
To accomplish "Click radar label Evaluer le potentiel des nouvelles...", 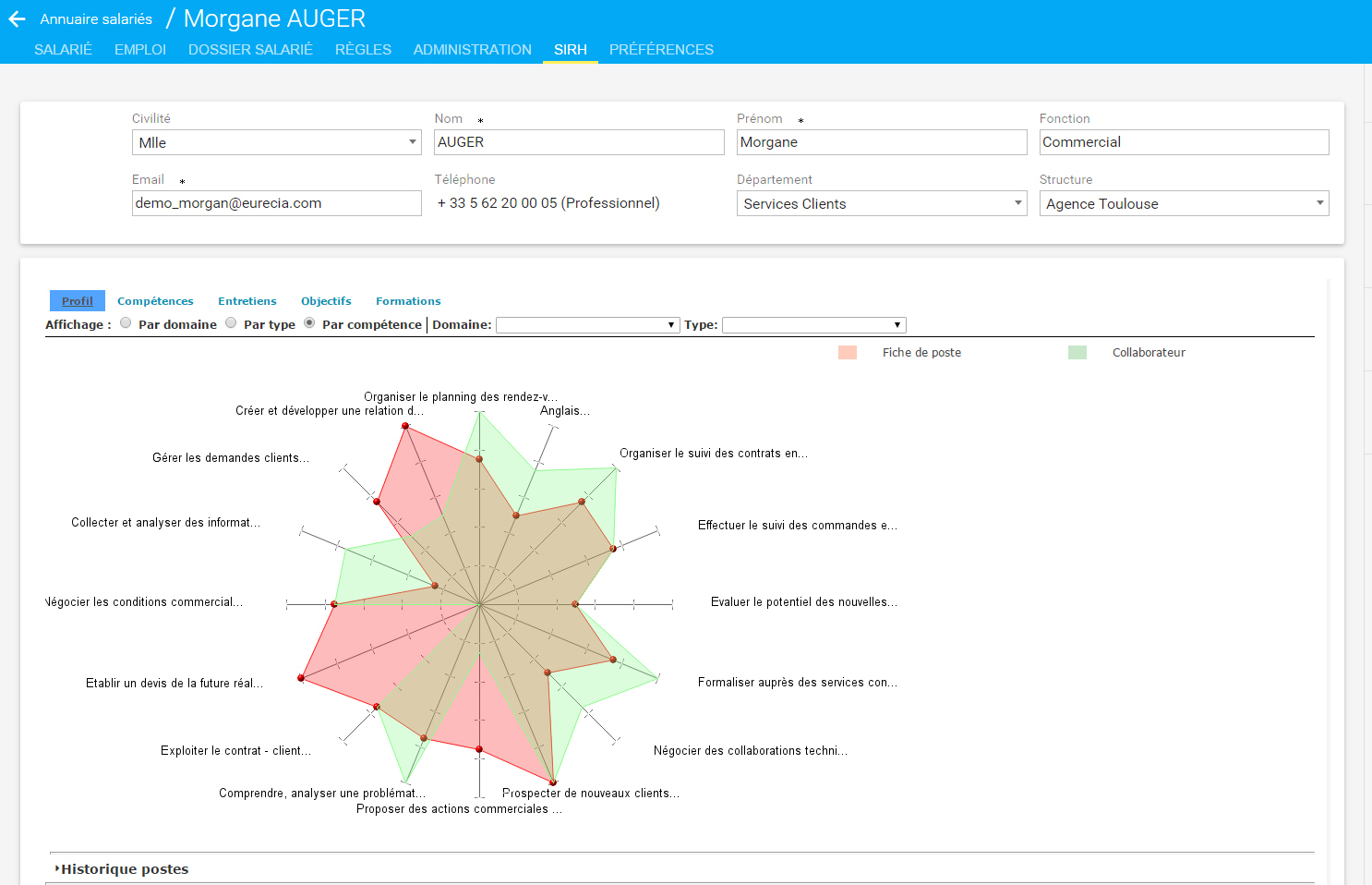I will coord(804,602).
